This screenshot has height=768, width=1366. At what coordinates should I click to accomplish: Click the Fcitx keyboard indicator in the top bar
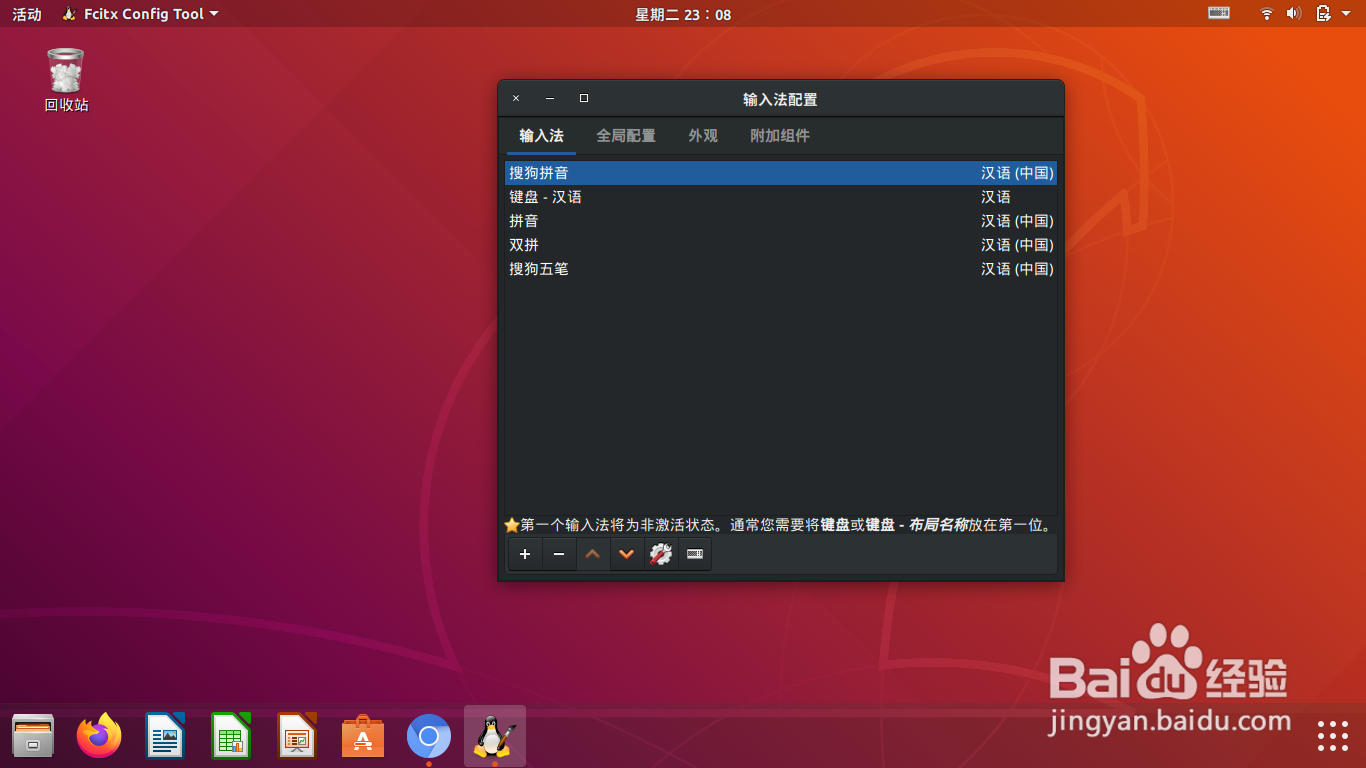pyautogui.click(x=1218, y=14)
